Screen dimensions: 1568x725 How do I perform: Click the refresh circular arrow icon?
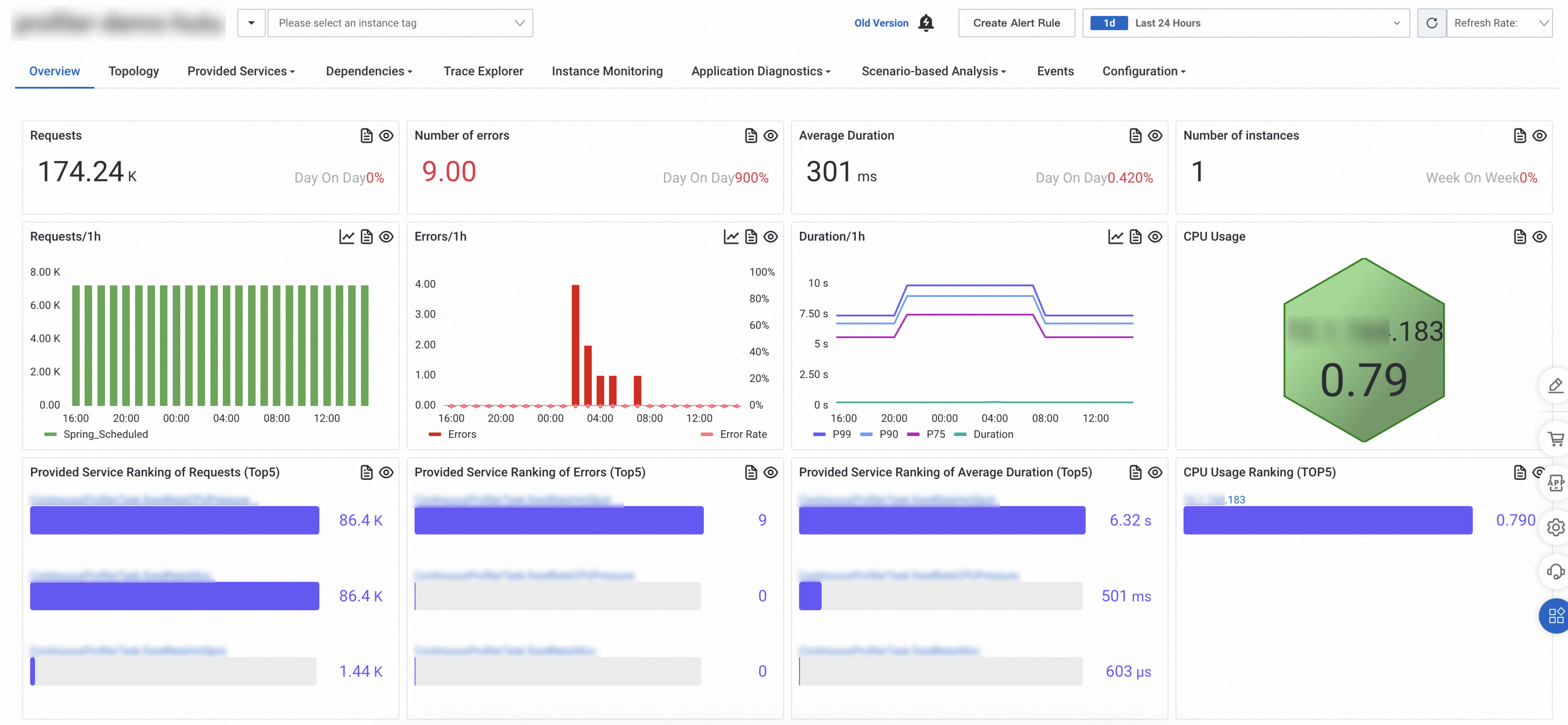point(1432,23)
